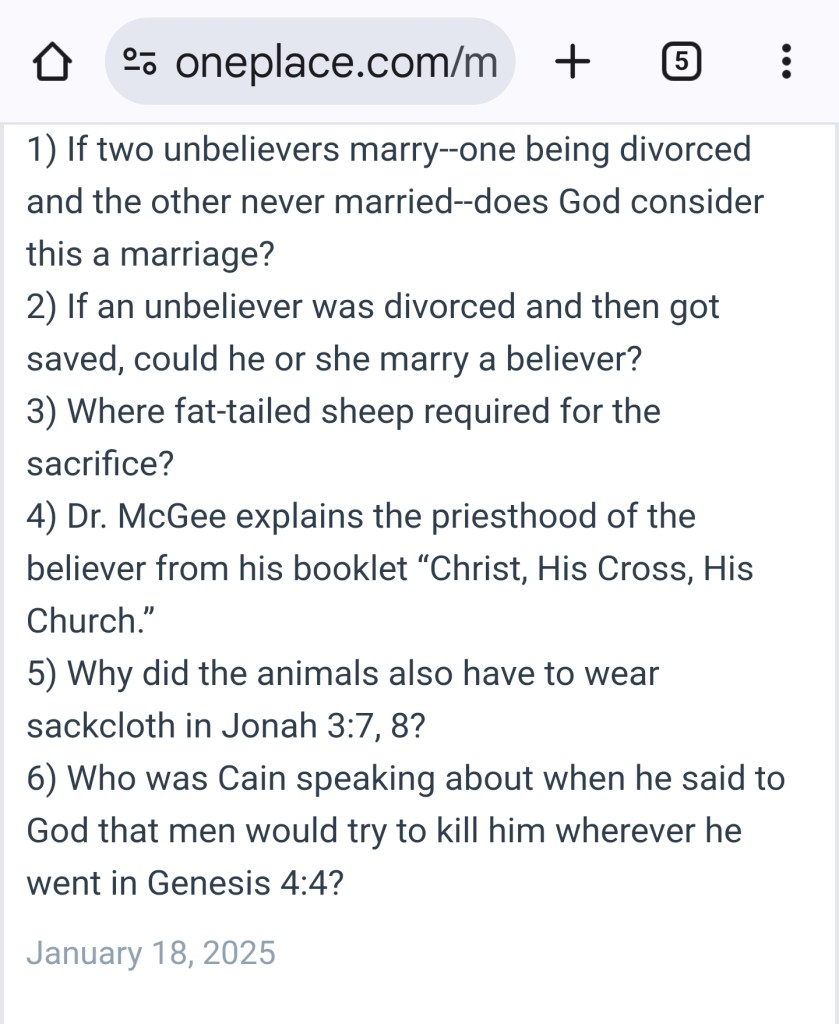Image resolution: width=839 pixels, height=1024 pixels.
Task: Tap the Home icon in browser toolbar
Action: click(52, 64)
